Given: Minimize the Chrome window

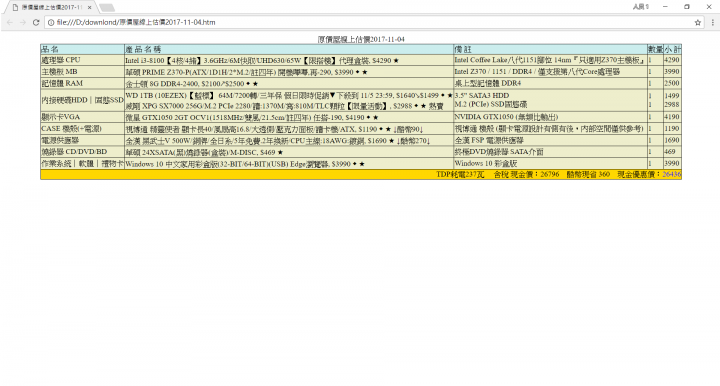Looking at the screenshot, I should click(665, 7).
